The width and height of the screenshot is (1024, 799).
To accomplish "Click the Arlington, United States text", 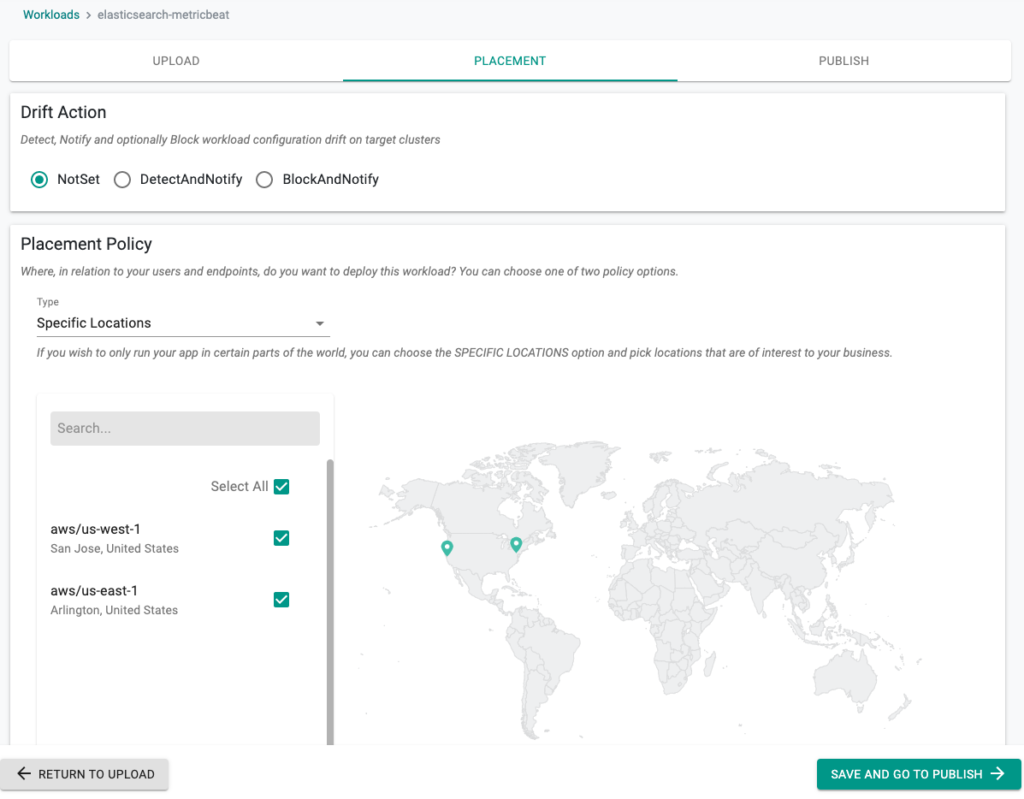I will [x=114, y=610].
